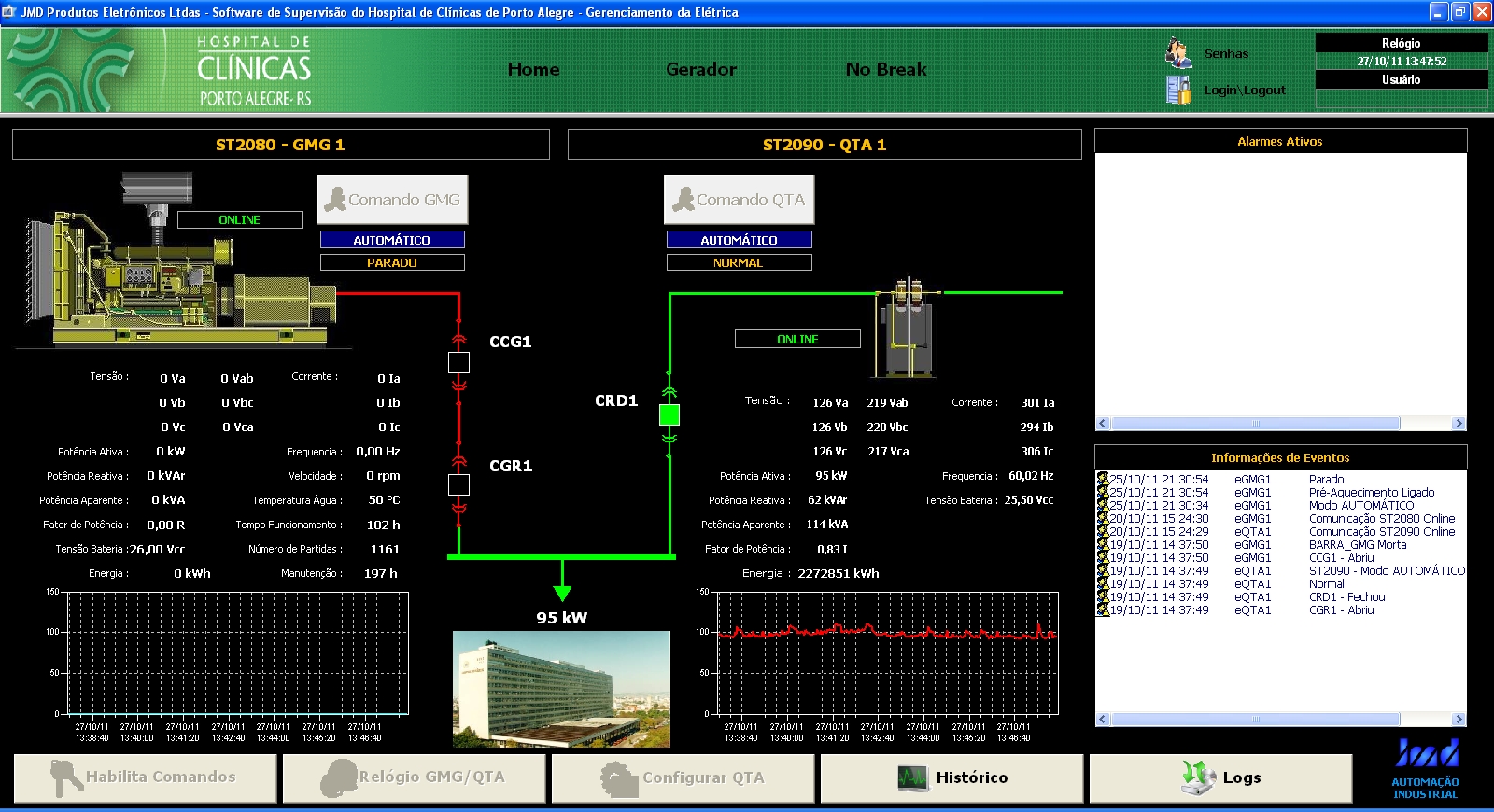1494x812 pixels.
Task: Click the Login\Logout padlock icon
Action: point(1178,90)
